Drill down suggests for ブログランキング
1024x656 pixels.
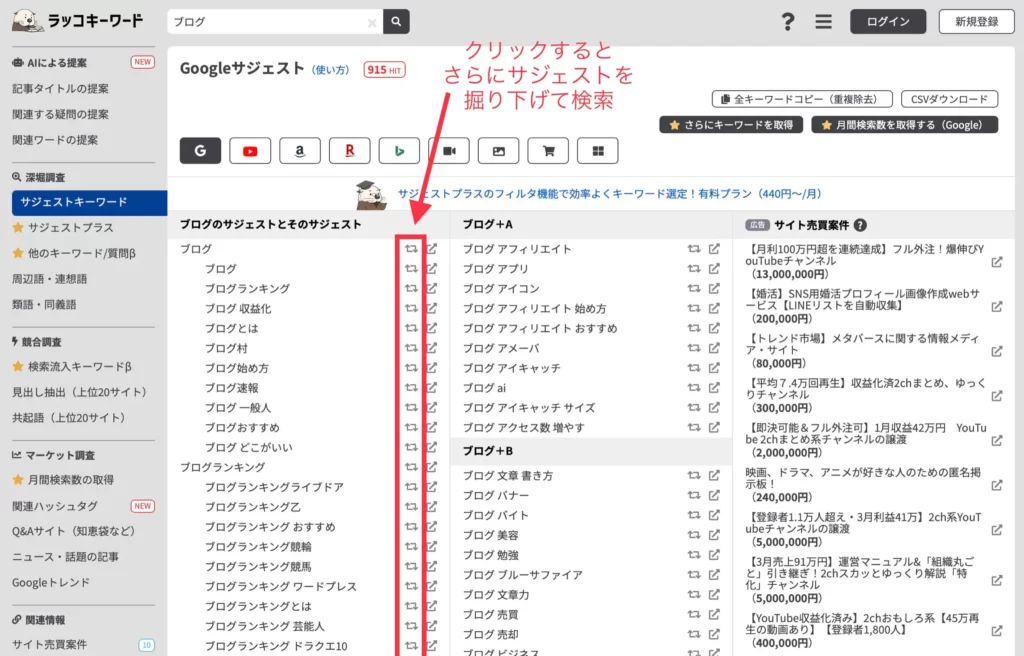[x=411, y=467]
